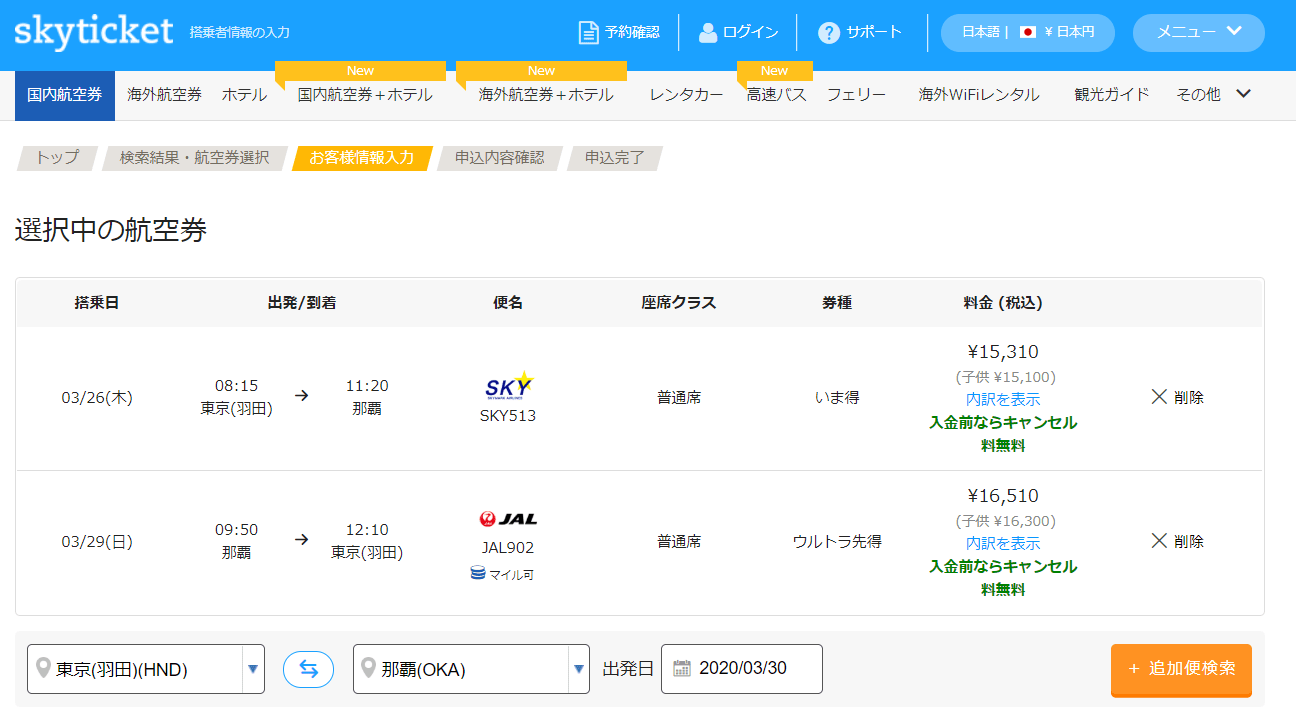
Task: Click the login (ログイン) user icon
Action: tap(708, 32)
